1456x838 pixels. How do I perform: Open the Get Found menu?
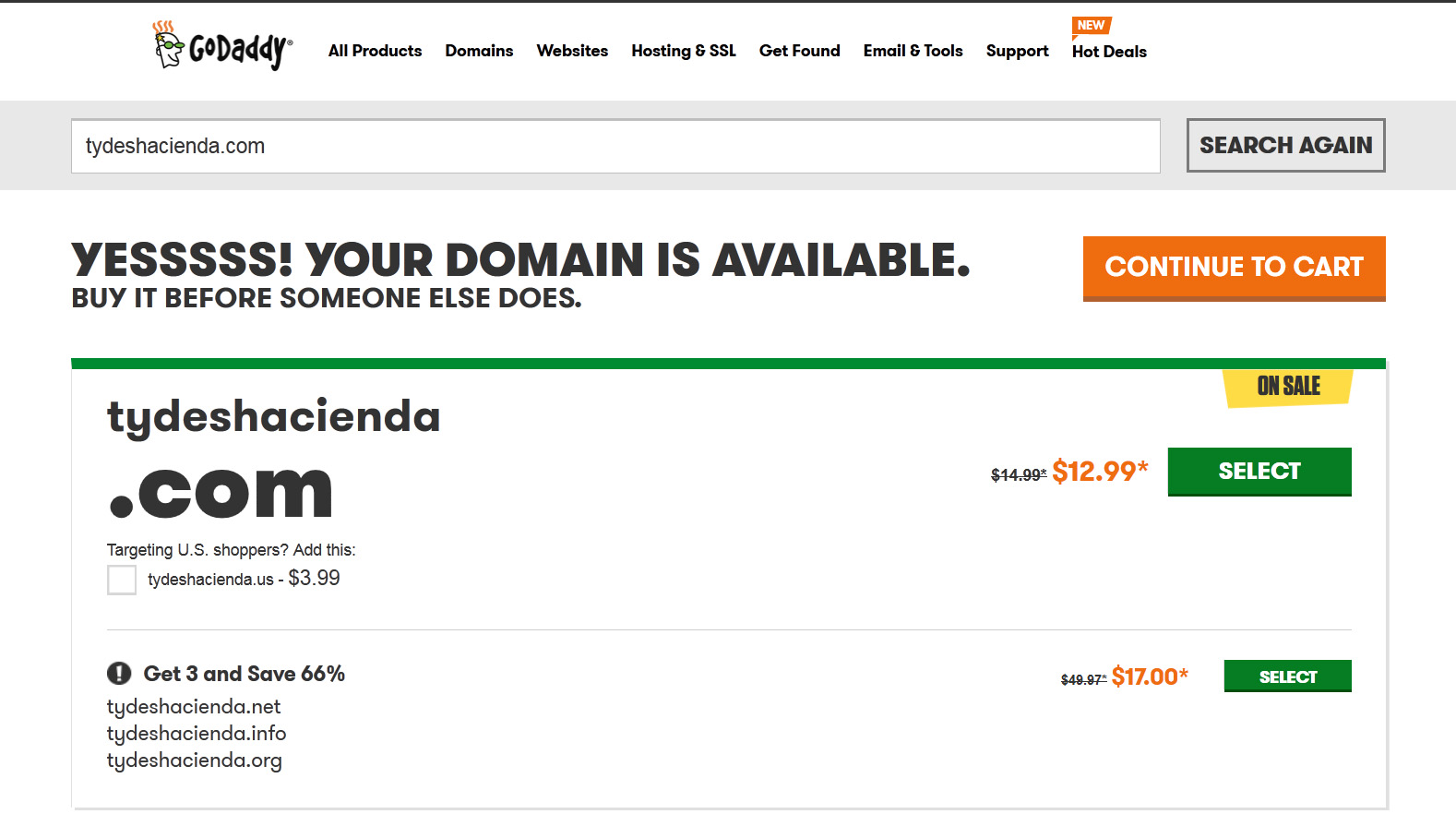point(799,51)
